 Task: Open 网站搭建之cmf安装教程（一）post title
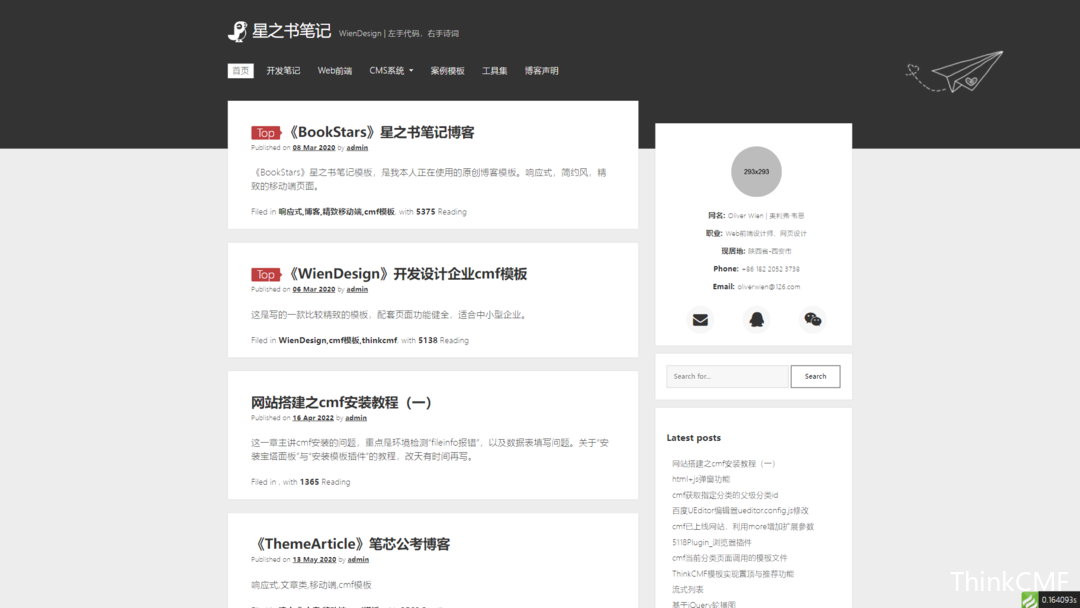pos(342,402)
